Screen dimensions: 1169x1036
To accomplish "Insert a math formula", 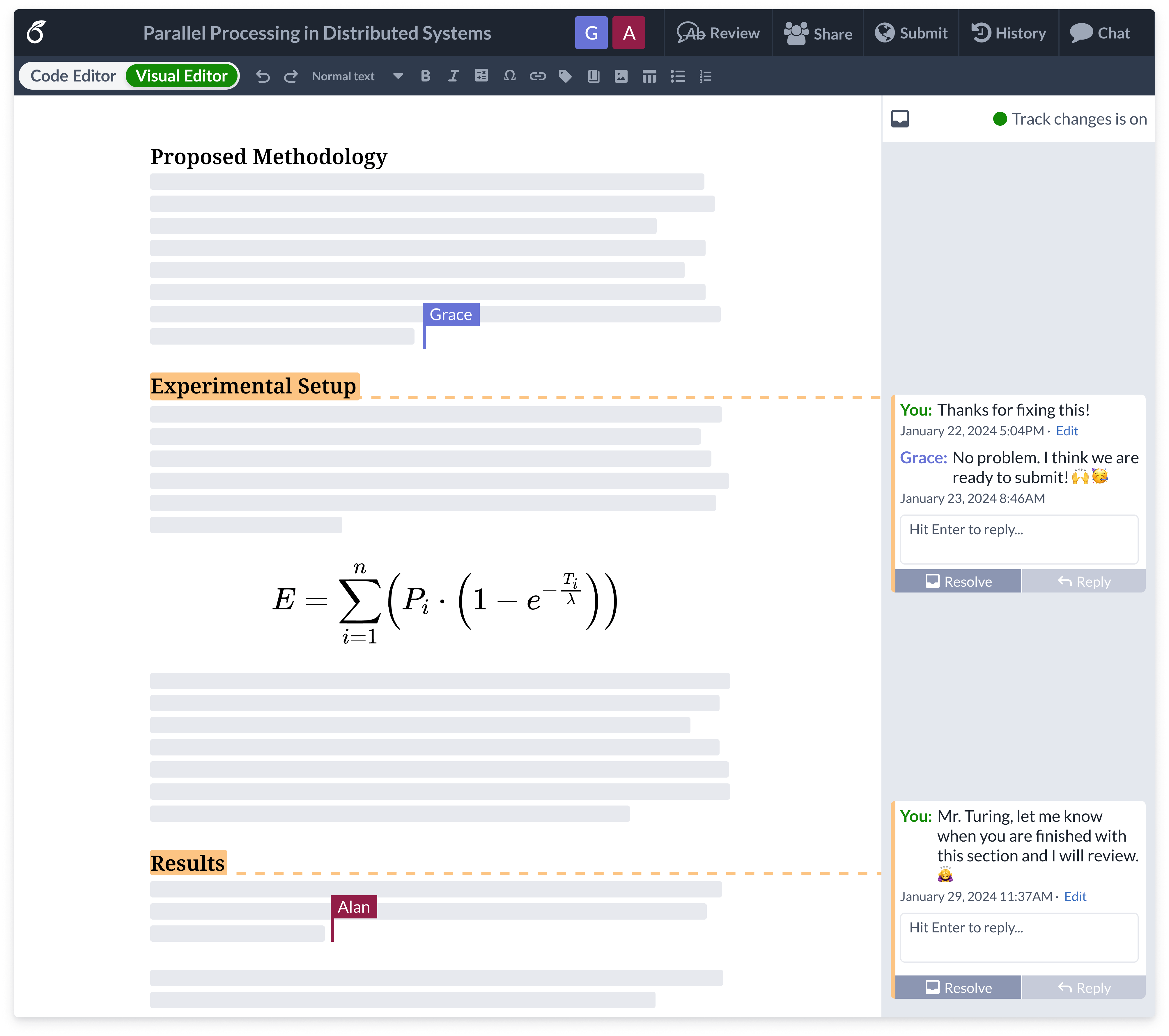I will point(481,75).
